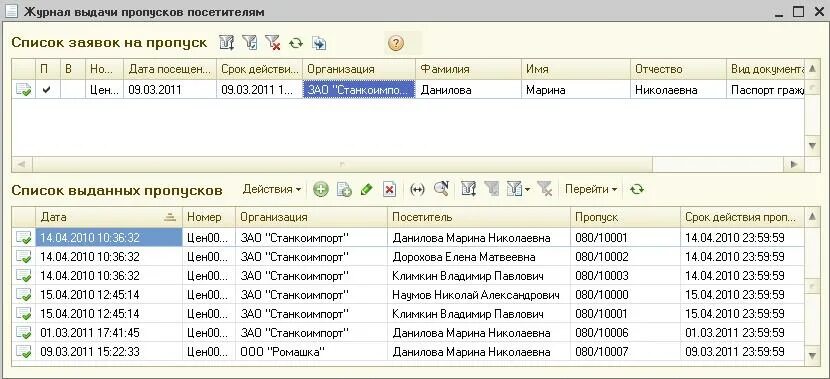
Task: Refresh the issued passes list
Action: [637, 189]
